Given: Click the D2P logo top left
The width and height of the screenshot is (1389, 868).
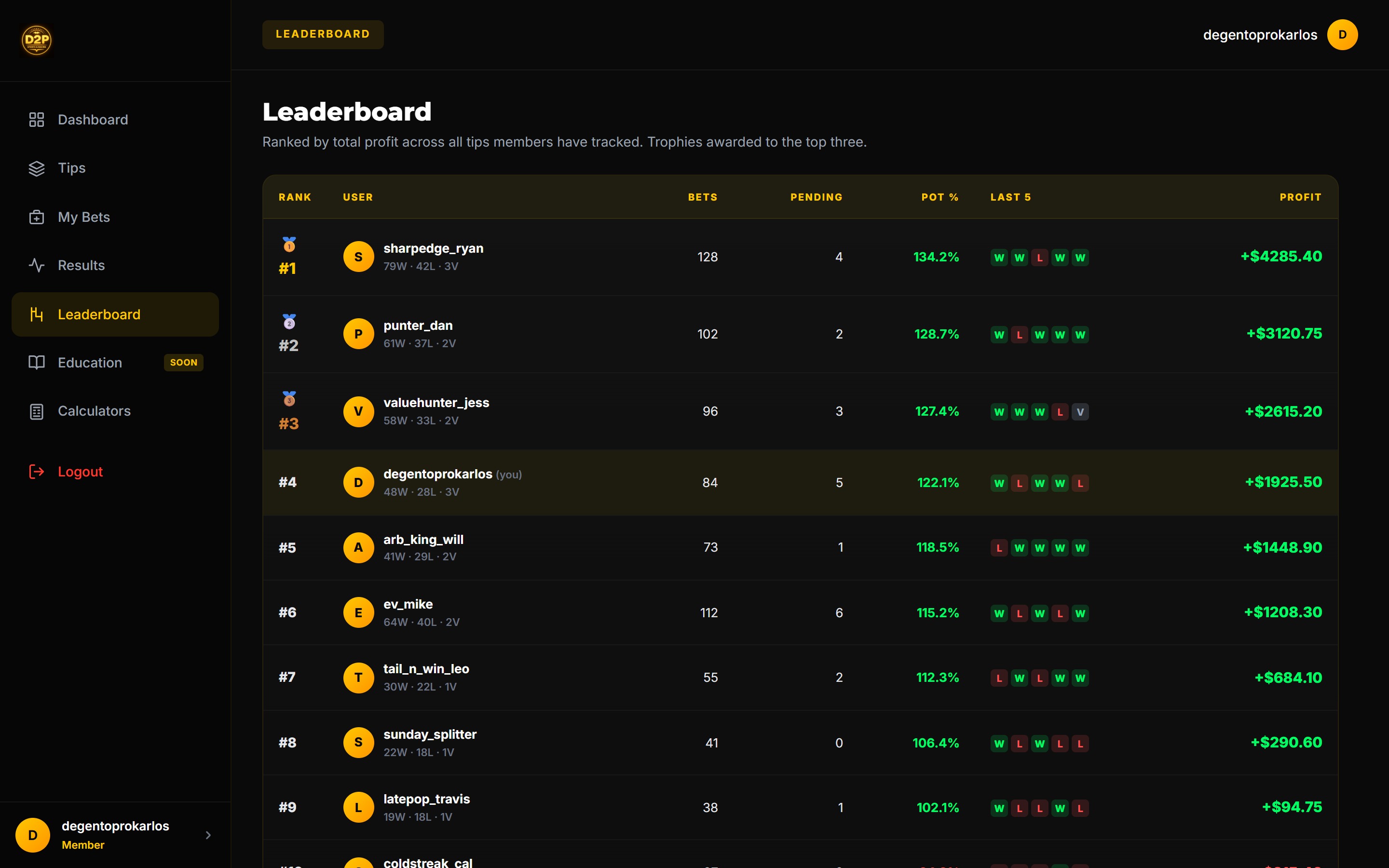Looking at the screenshot, I should pyautogui.click(x=36, y=40).
